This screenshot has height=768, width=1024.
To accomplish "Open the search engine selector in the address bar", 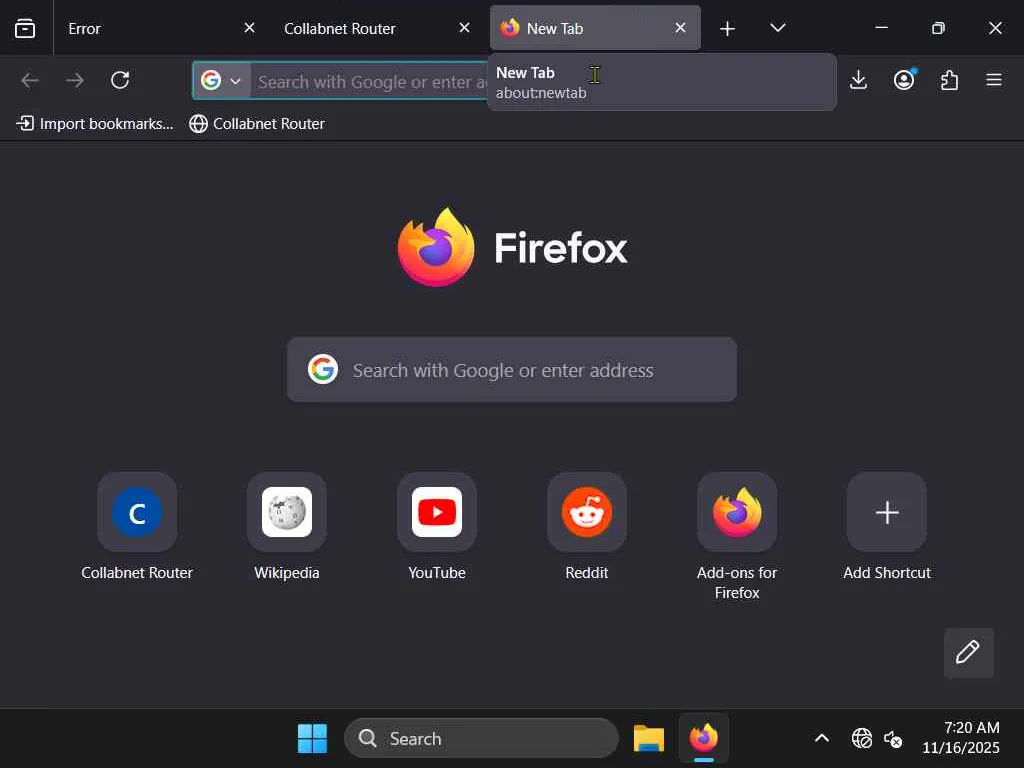I will [221, 81].
